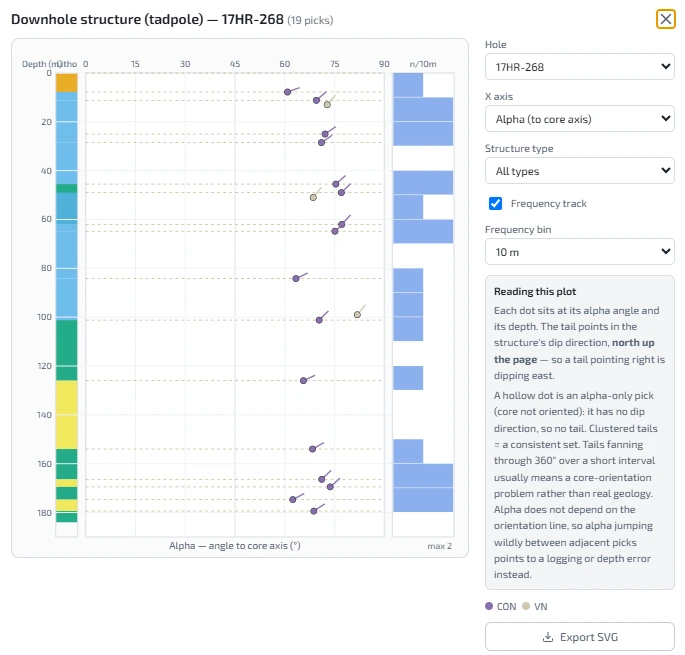The width and height of the screenshot is (685, 655).
Task: Click the Frequency track label text
Action: (x=549, y=204)
